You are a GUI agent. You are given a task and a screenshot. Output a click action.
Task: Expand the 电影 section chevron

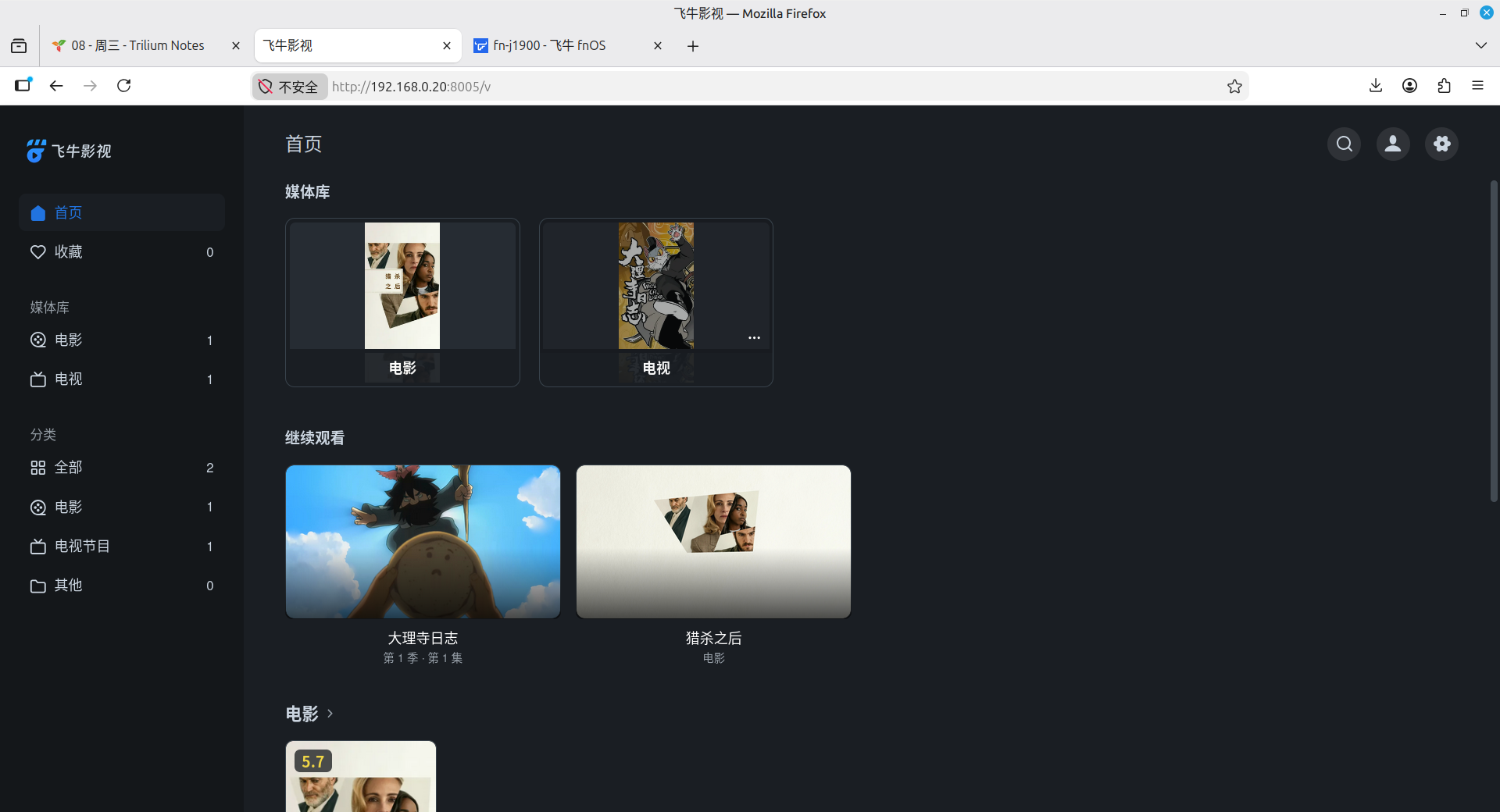pyautogui.click(x=330, y=713)
